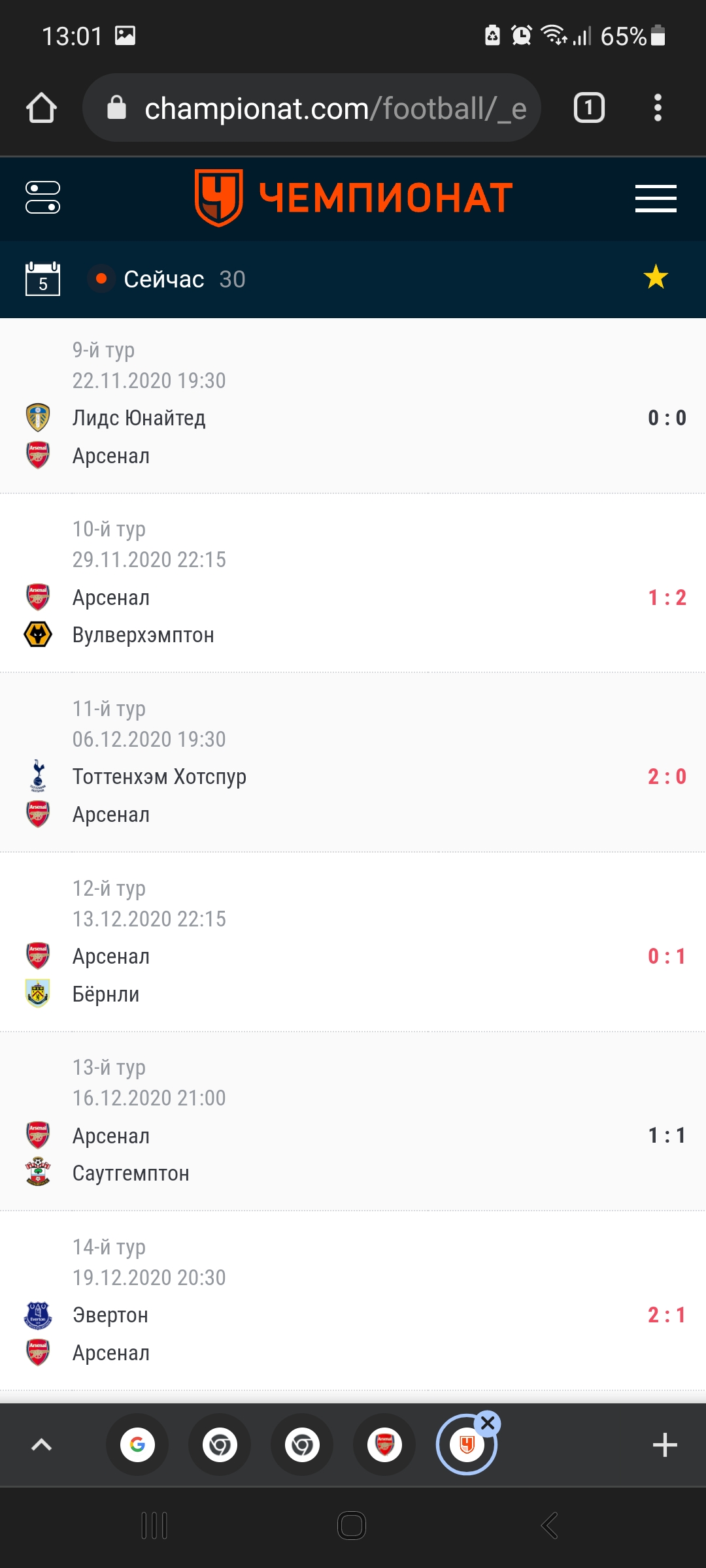This screenshot has height=1568, width=706.
Task: Click the Вулверхэмптон team crest
Action: click(x=38, y=634)
